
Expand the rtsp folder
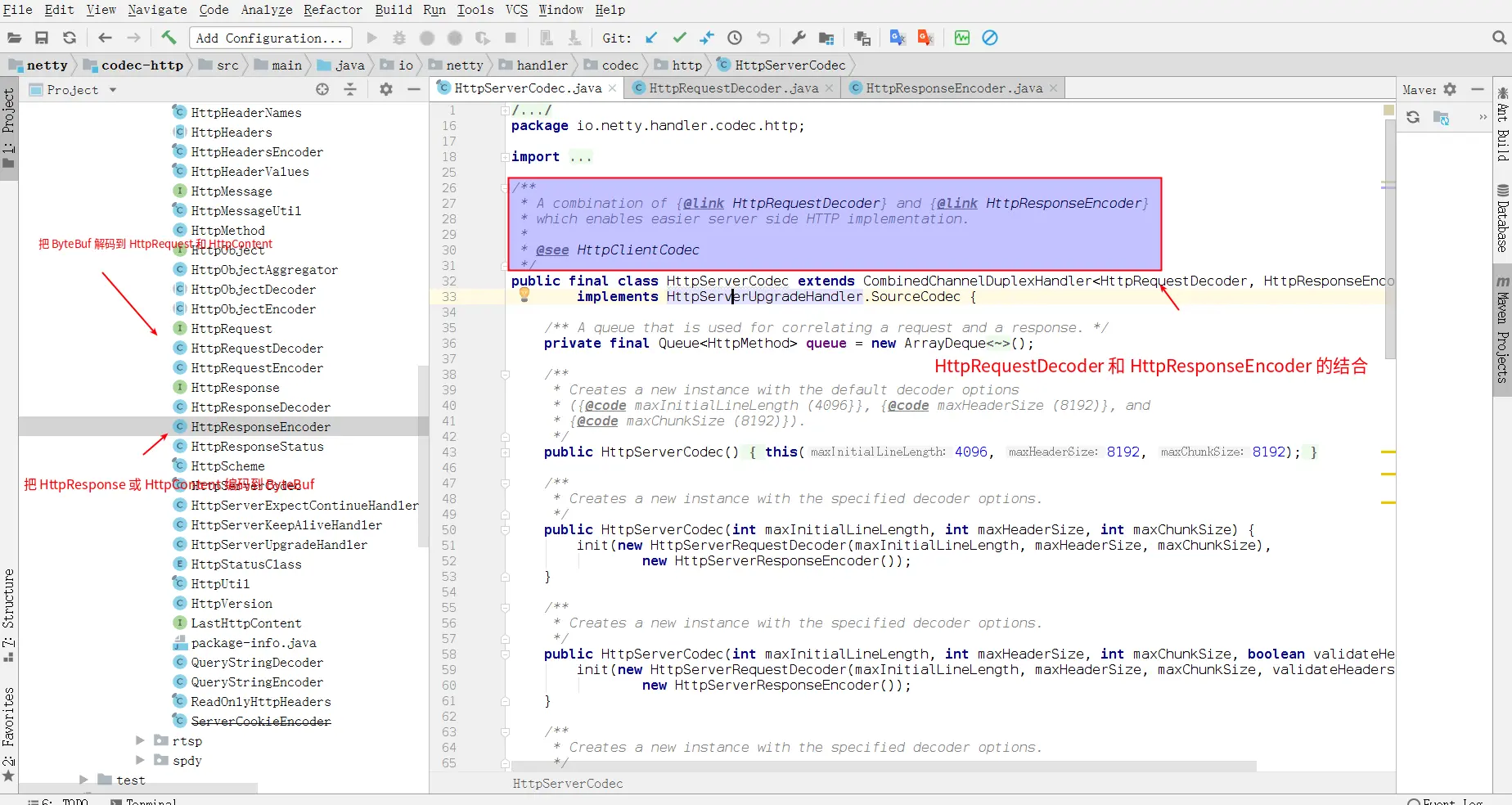140,740
